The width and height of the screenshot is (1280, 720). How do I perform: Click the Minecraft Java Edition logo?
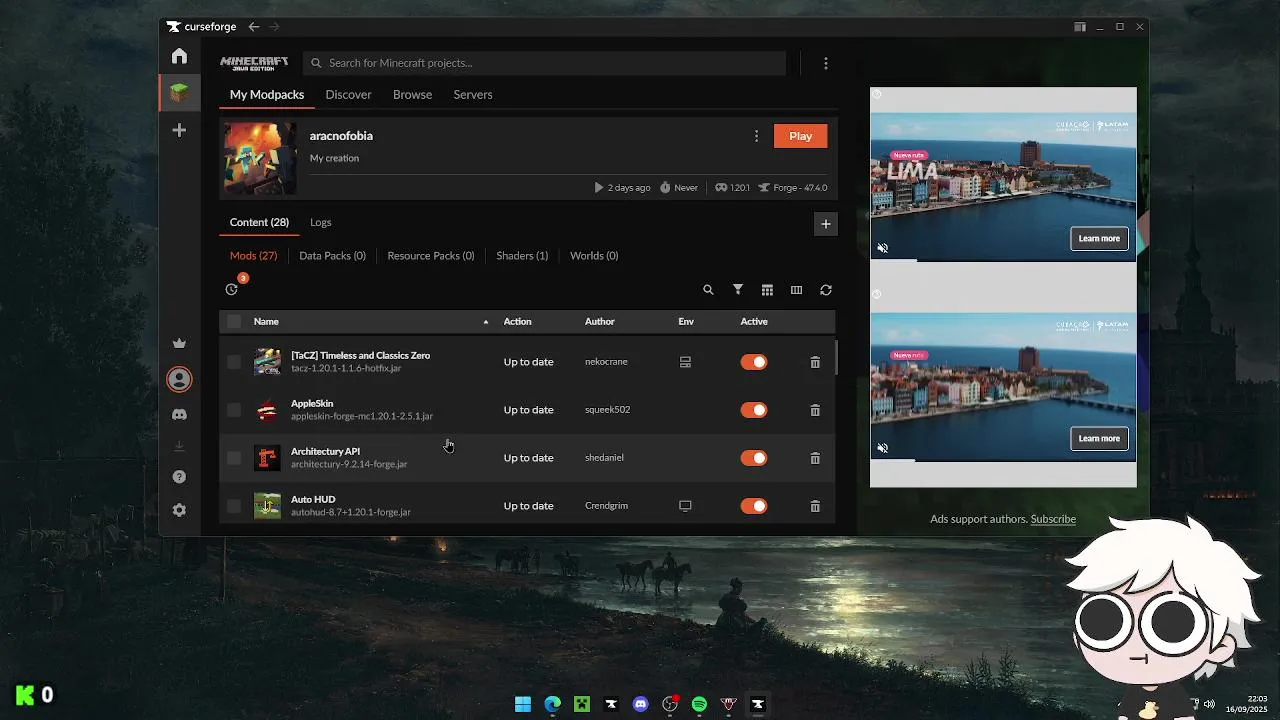click(254, 62)
